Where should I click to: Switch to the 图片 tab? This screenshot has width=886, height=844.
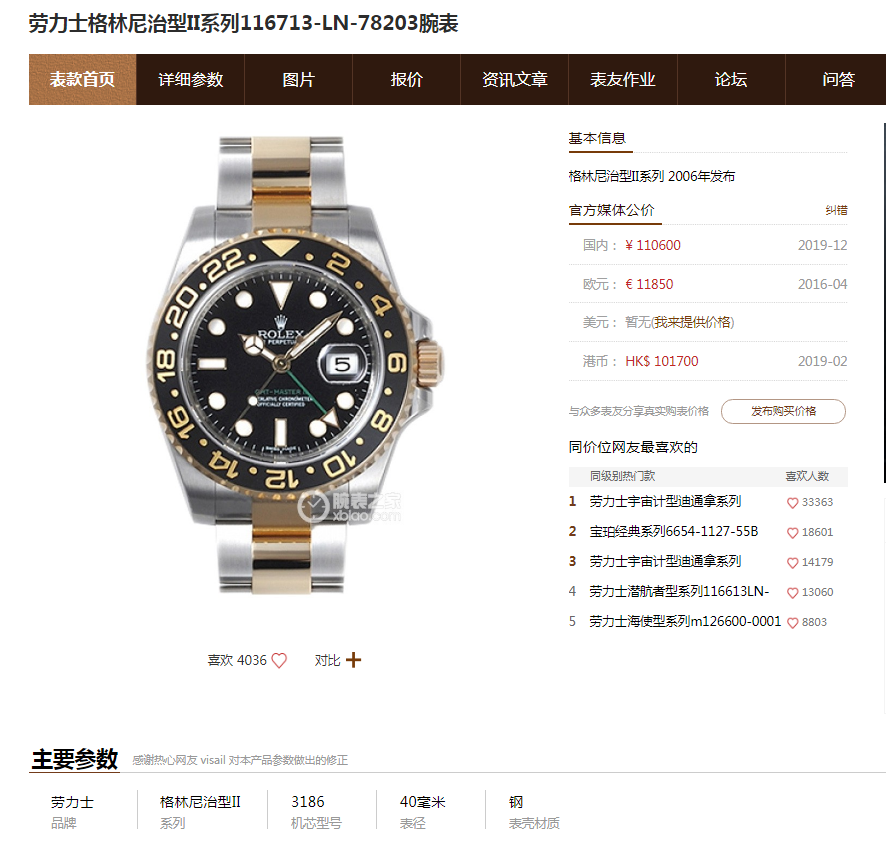coord(298,80)
